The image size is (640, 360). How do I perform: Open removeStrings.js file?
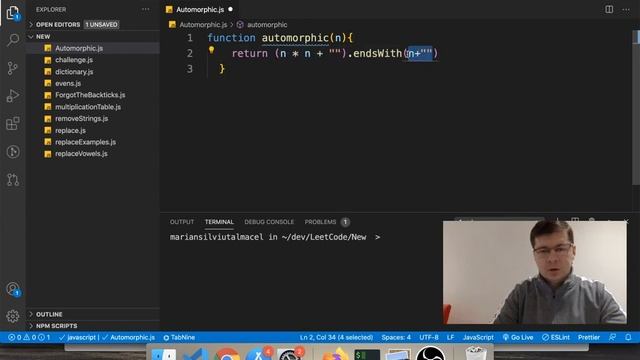coord(82,119)
